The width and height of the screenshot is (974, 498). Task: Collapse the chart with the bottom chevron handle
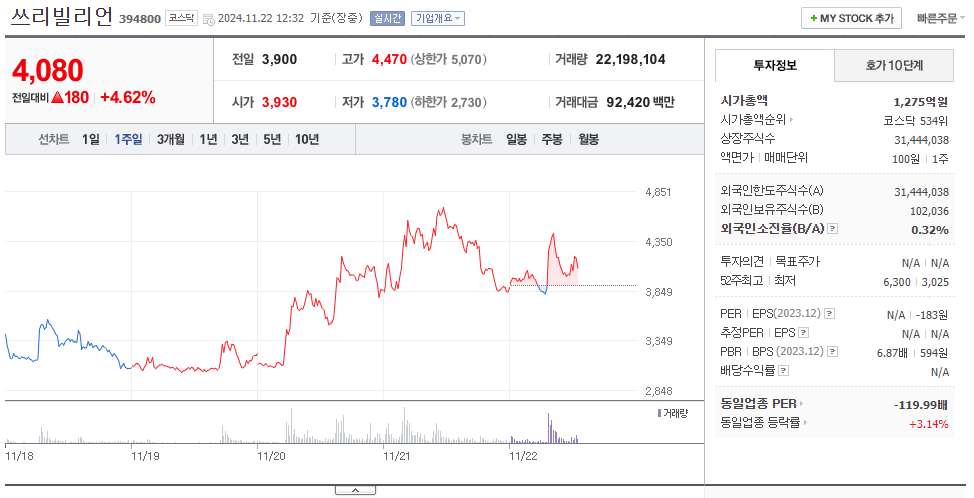coord(355,491)
